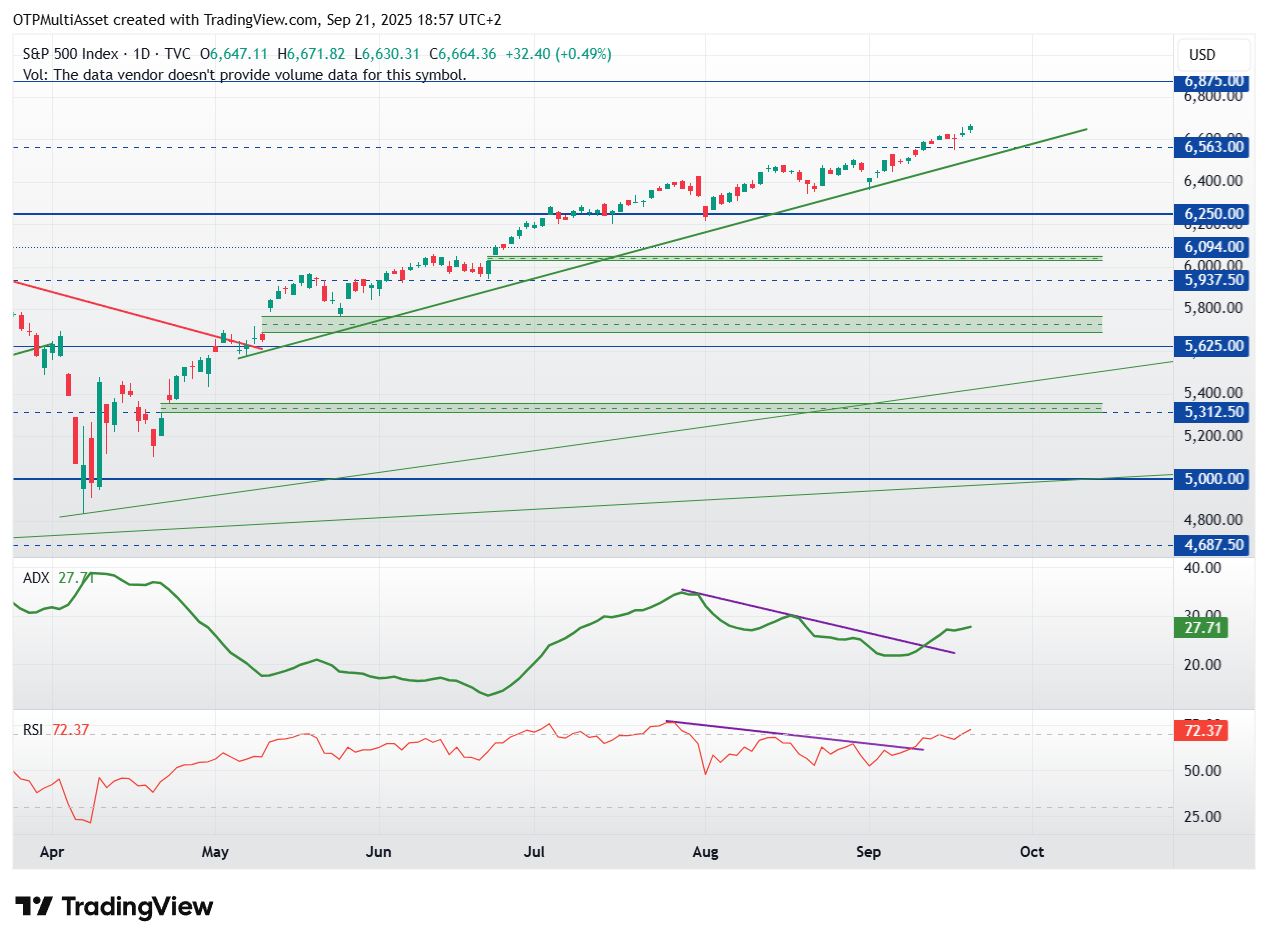
Task: Click the Oct marker on time axis
Action: (x=1031, y=852)
